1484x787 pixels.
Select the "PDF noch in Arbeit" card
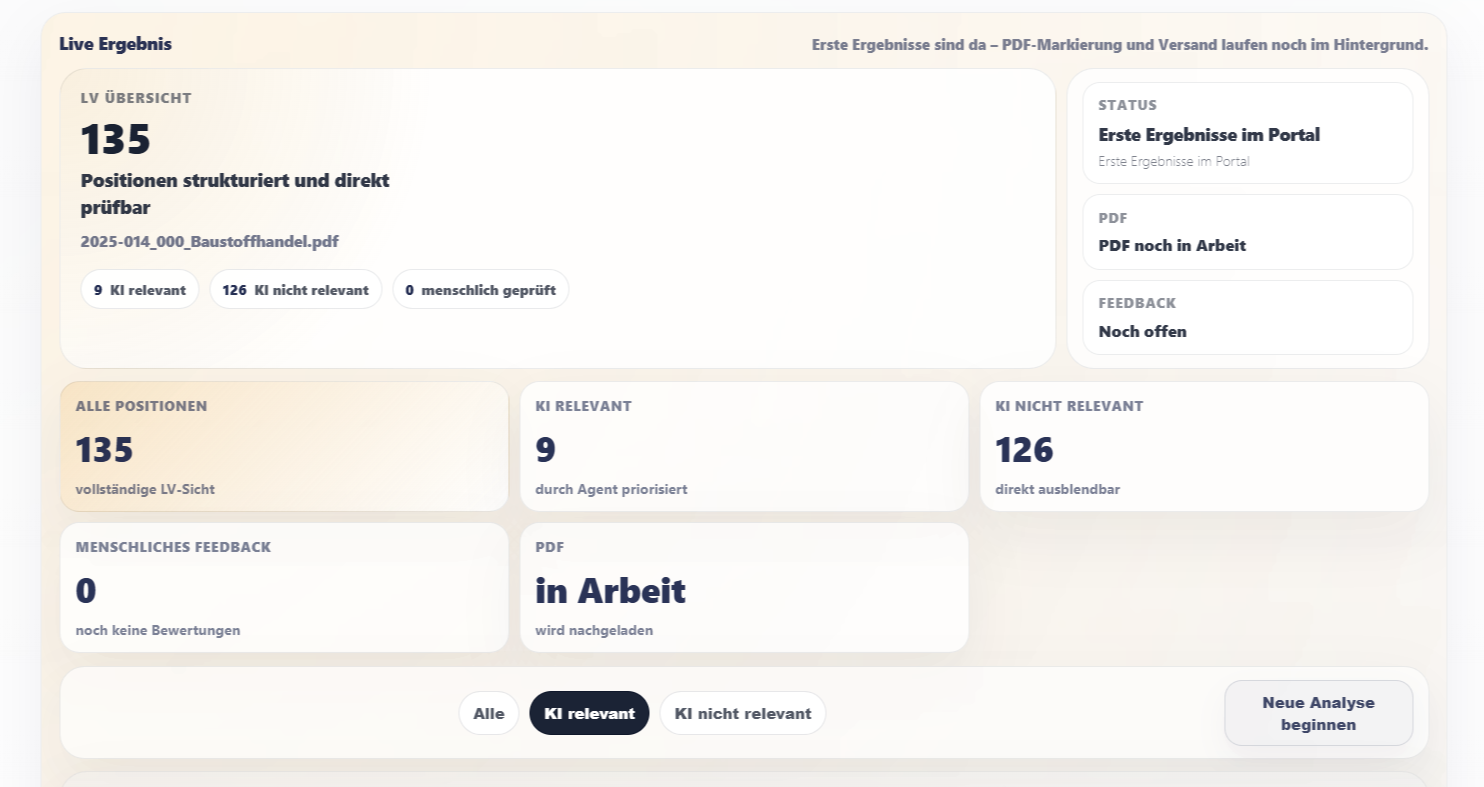pyautogui.click(x=1247, y=233)
